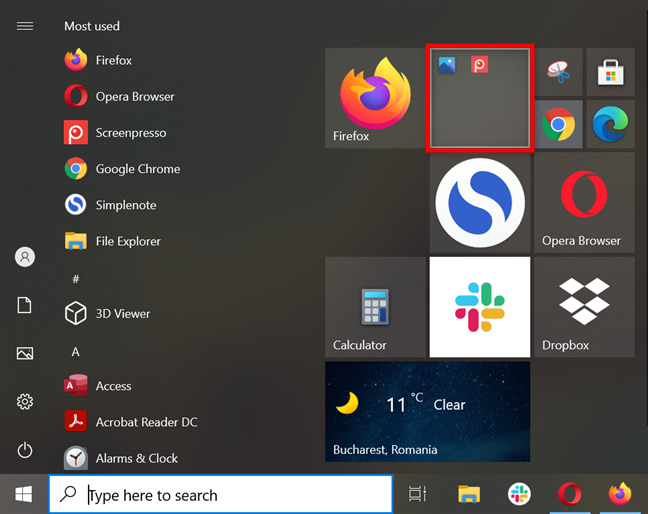Expand the Start menu hamburger navigation
This screenshot has width=648, height=514.
pos(25,26)
